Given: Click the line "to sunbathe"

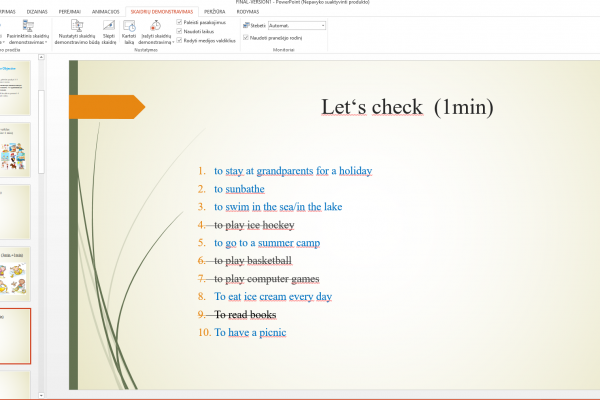Looking at the screenshot, I should pyautogui.click(x=239, y=189).
